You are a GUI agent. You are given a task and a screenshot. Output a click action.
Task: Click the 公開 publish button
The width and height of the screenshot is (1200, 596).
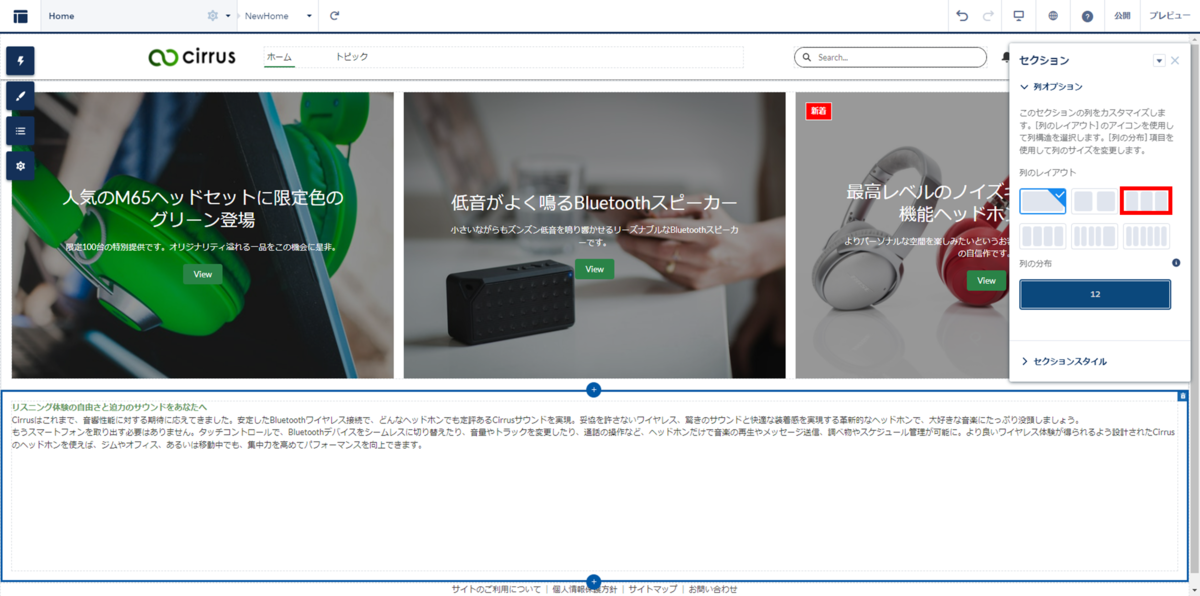1122,16
